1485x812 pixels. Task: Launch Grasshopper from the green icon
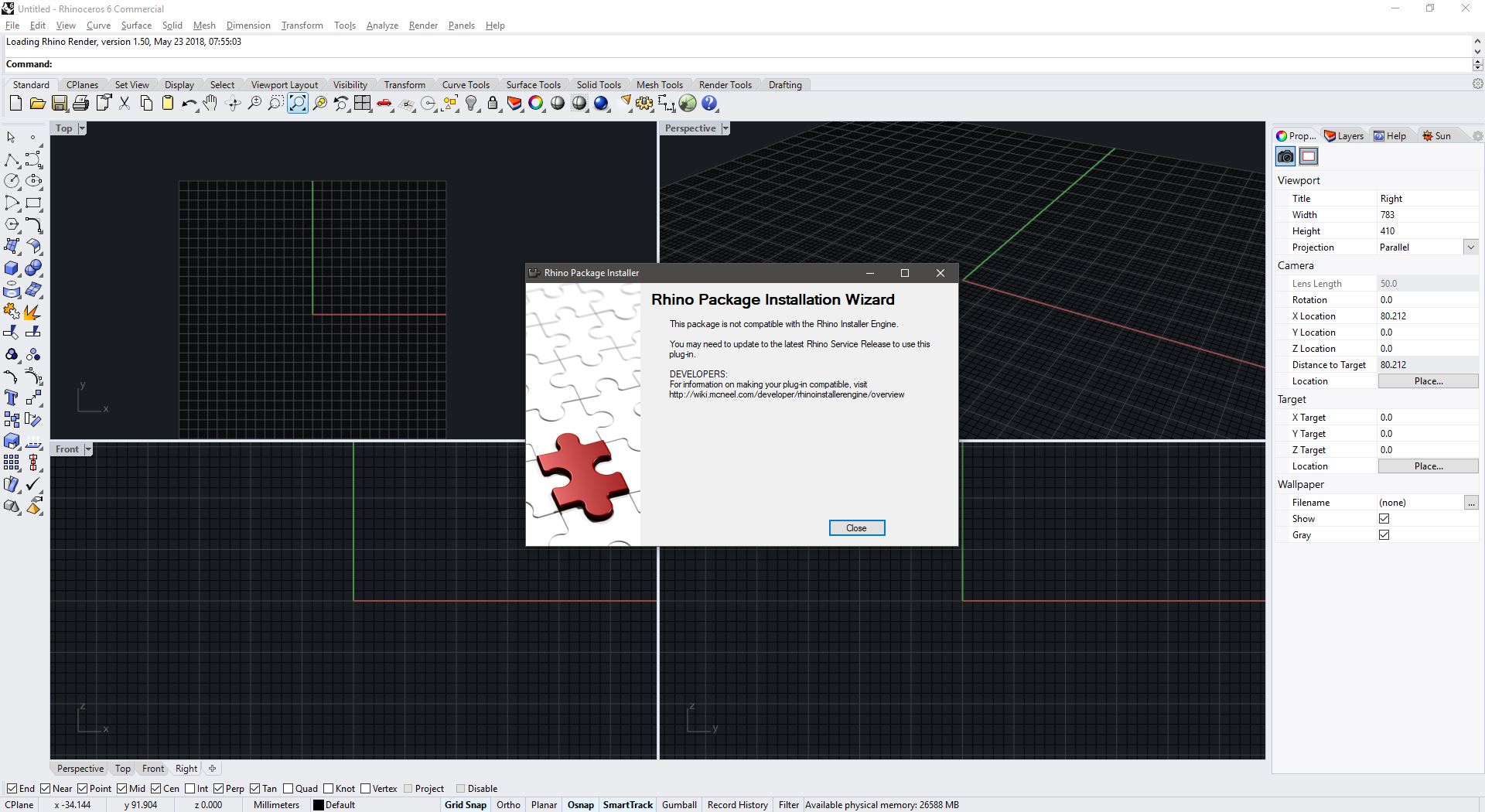(688, 104)
